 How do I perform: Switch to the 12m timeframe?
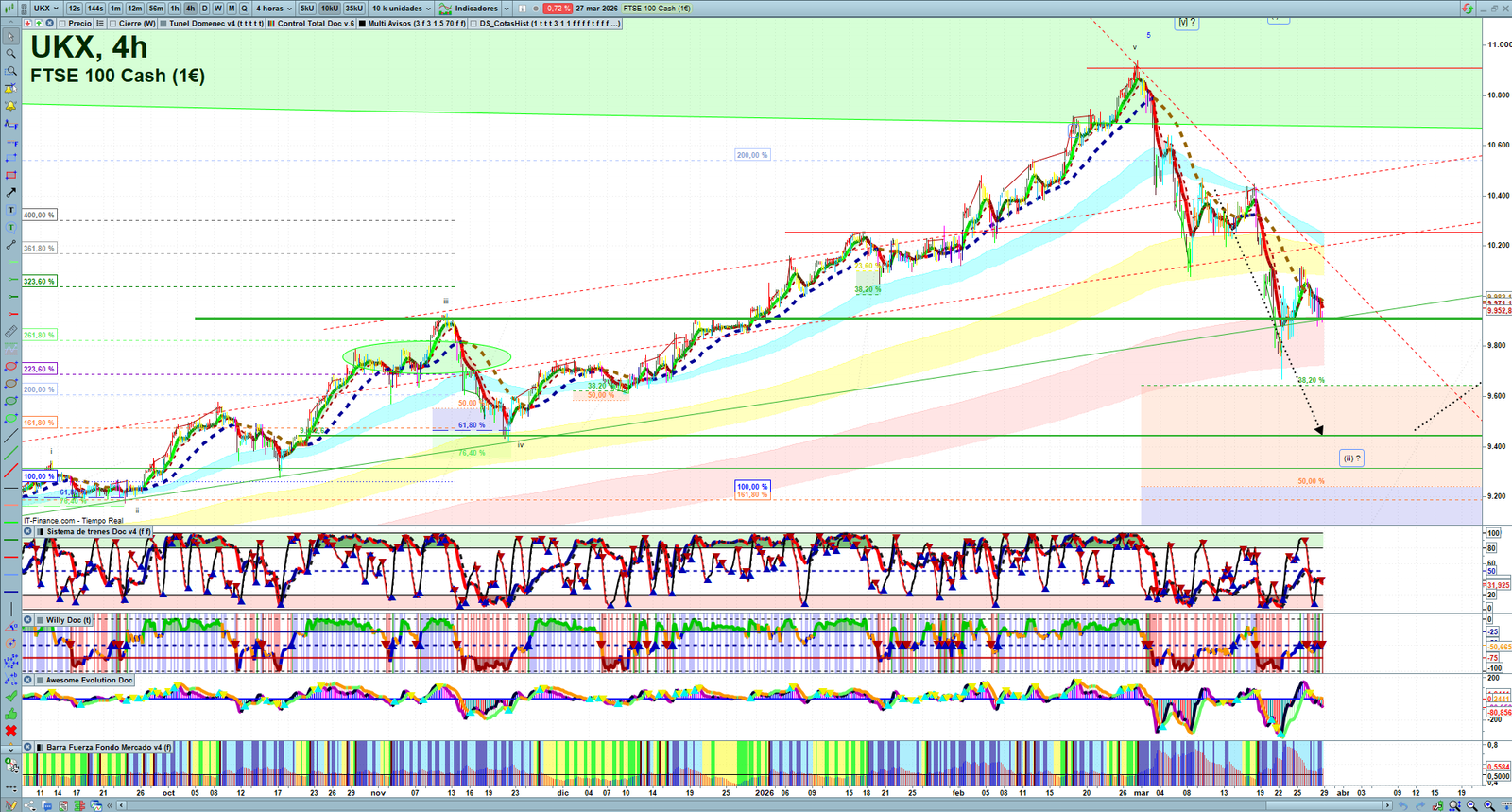(x=134, y=9)
